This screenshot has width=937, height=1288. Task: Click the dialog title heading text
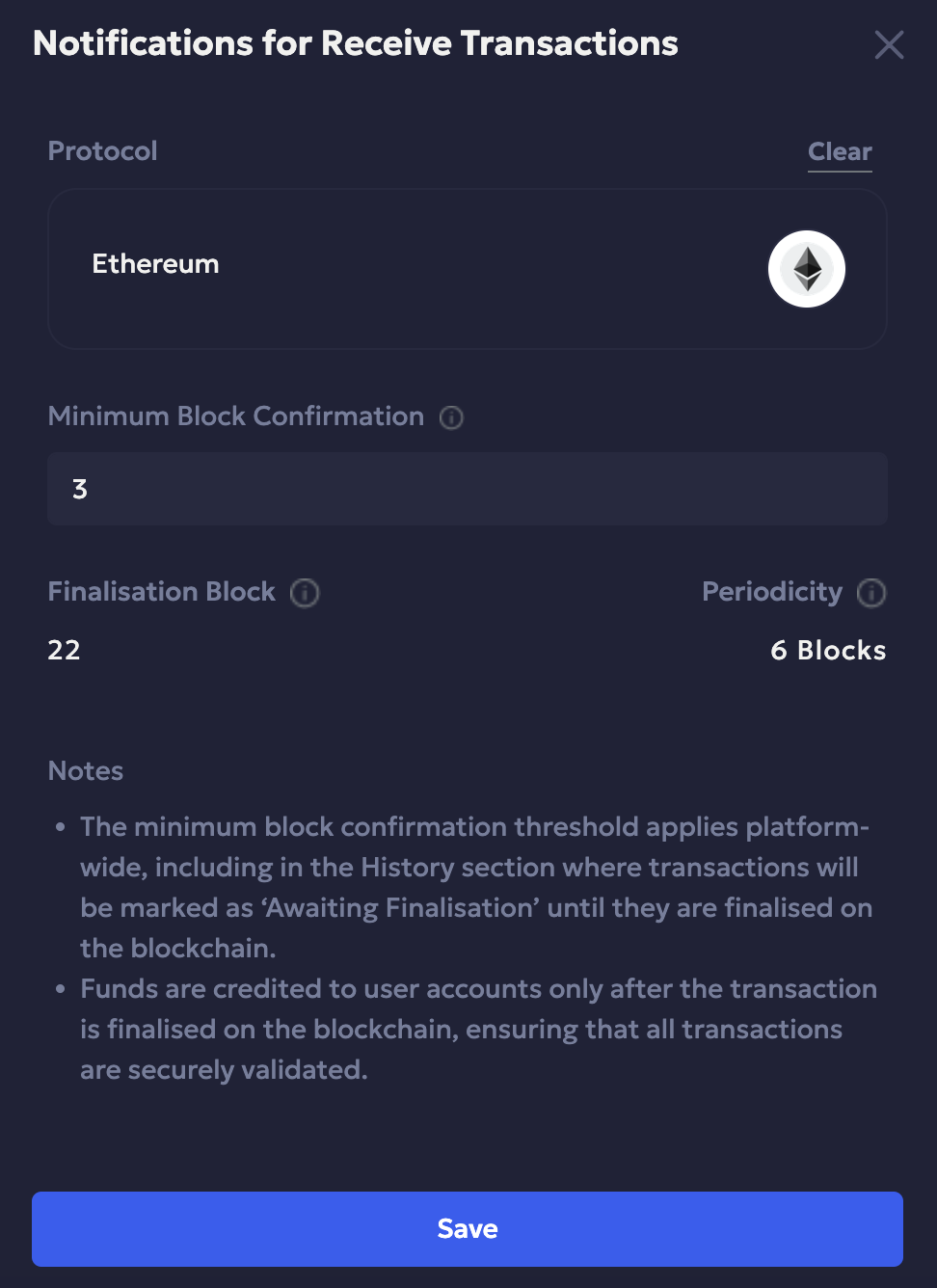(x=356, y=43)
